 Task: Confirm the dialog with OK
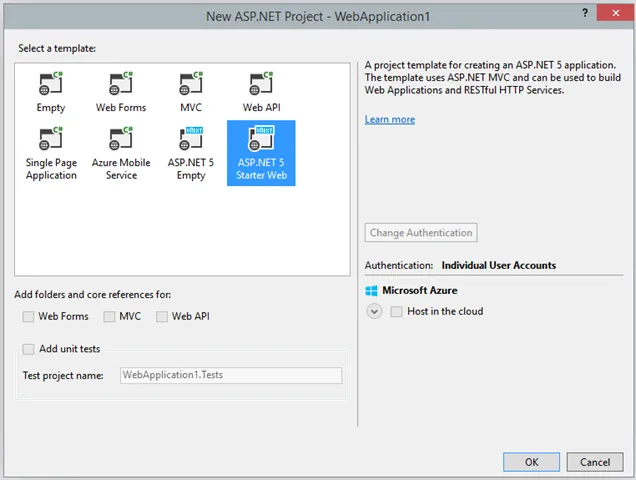point(531,462)
